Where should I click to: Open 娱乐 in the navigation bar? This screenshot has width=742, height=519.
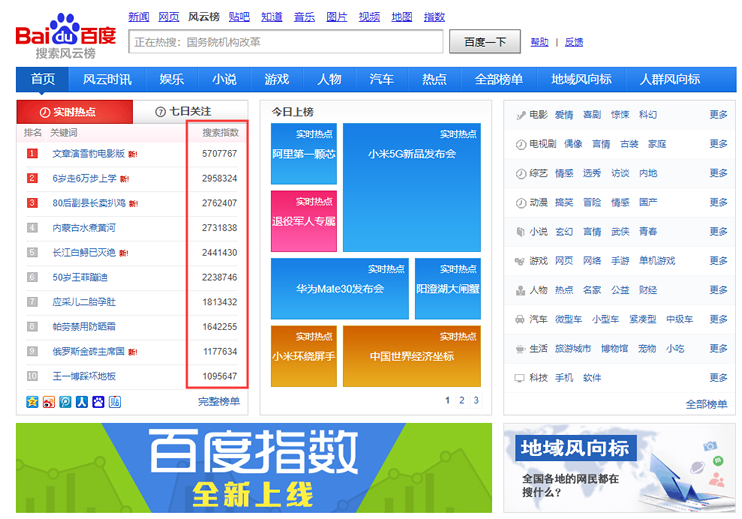pyautogui.click(x=172, y=79)
